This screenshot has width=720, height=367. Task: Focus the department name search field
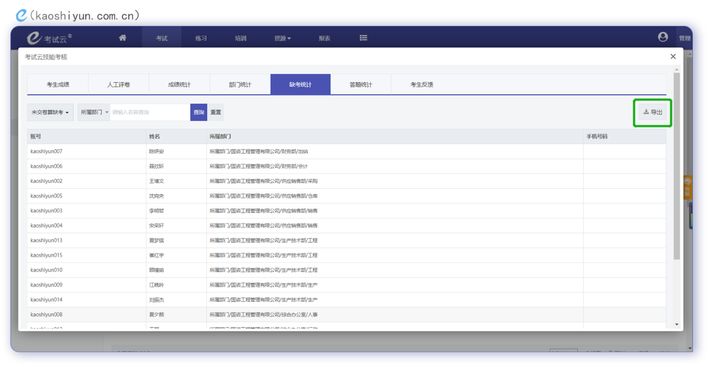(150, 112)
